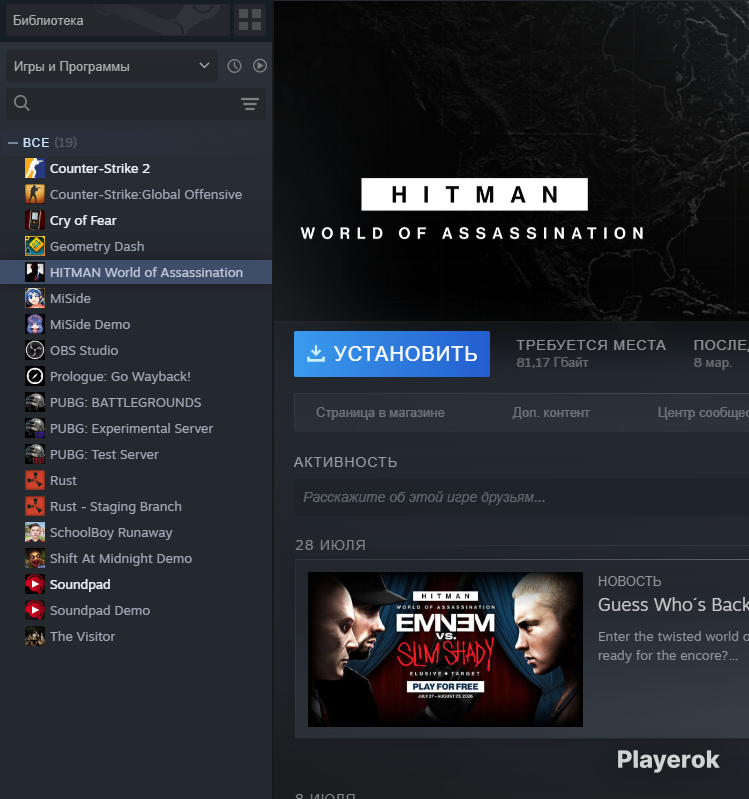The height and width of the screenshot is (799, 749).
Task: Click the Rust game icon
Action: (35, 480)
